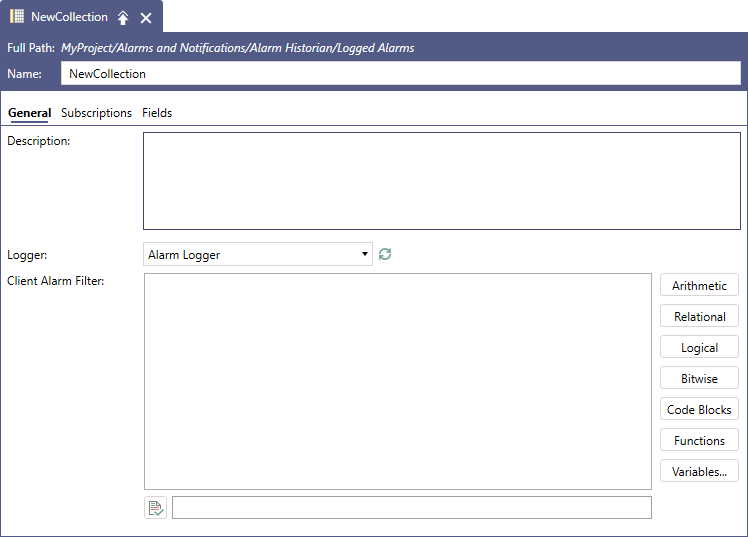Click the validate expression icon below the filter
Image resolution: width=748 pixels, height=537 pixels.
pos(156,507)
